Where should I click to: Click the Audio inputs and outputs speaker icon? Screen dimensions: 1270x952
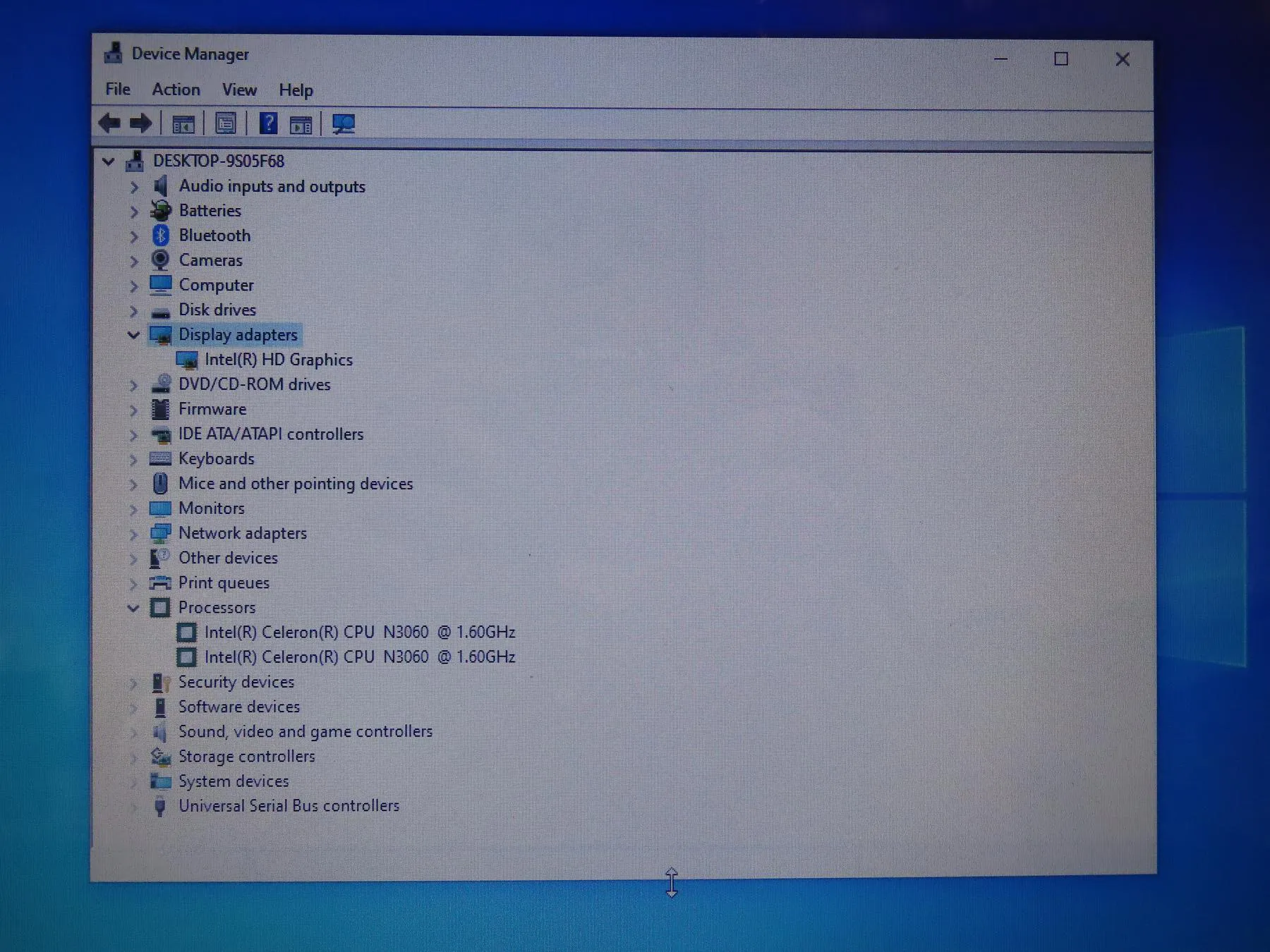[161, 186]
